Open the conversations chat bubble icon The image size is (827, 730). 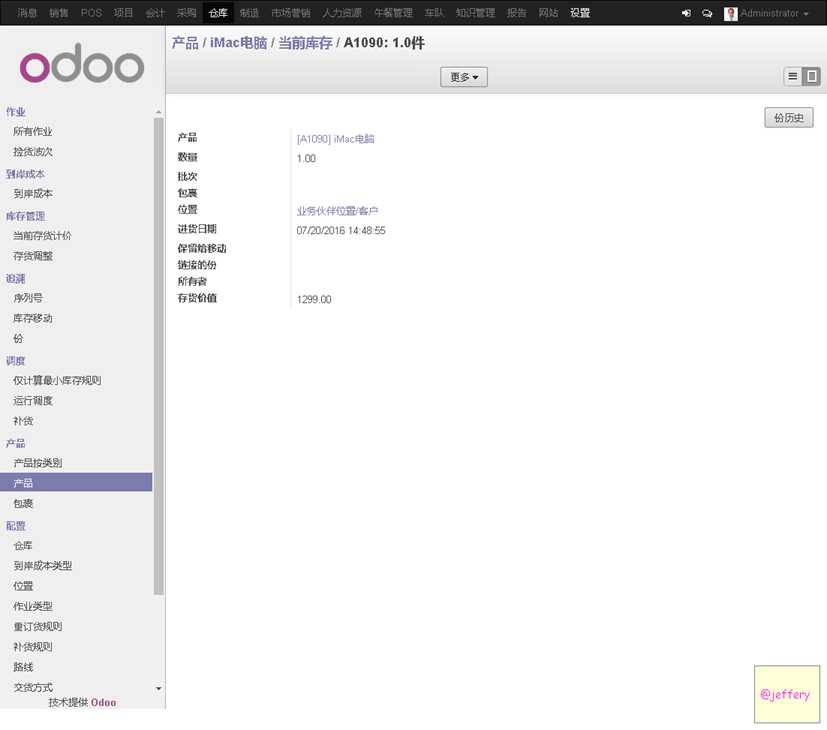pos(707,13)
